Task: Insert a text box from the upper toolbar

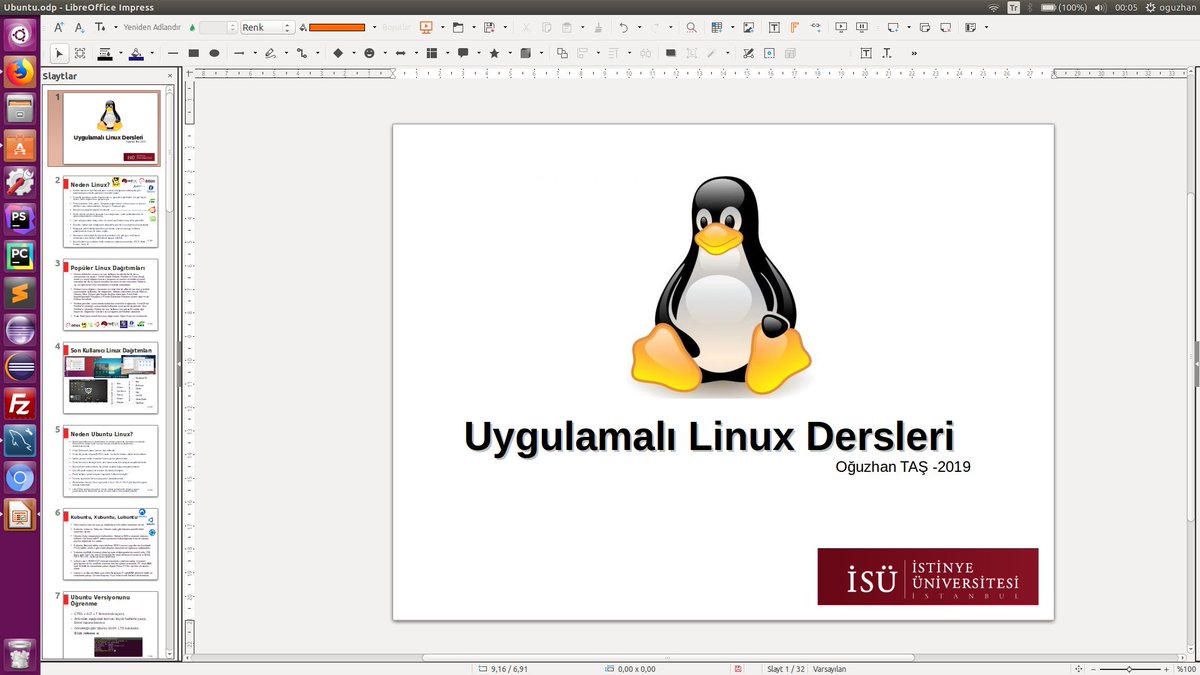Action: (x=774, y=27)
